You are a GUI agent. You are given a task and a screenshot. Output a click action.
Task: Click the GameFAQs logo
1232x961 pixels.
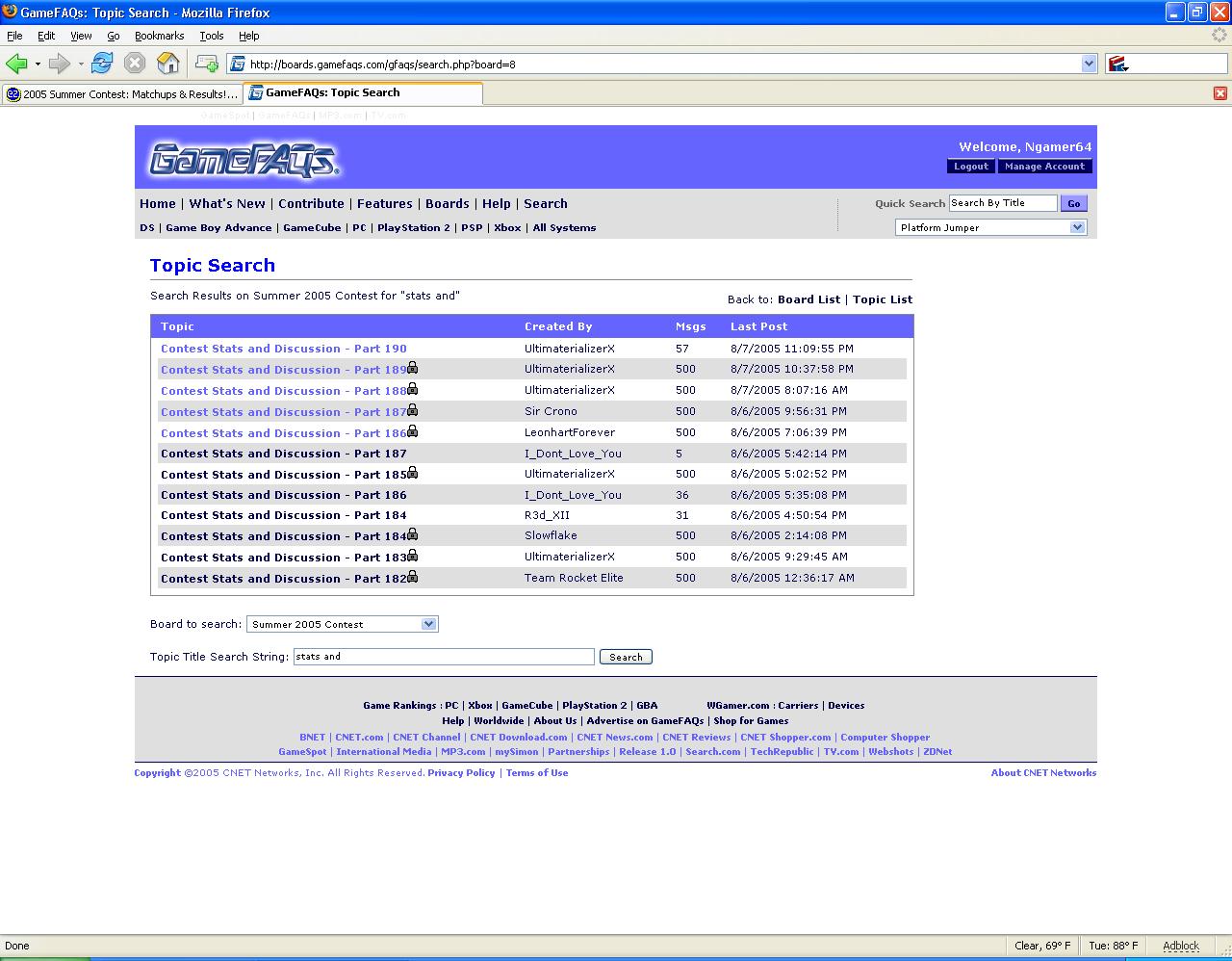click(244, 159)
